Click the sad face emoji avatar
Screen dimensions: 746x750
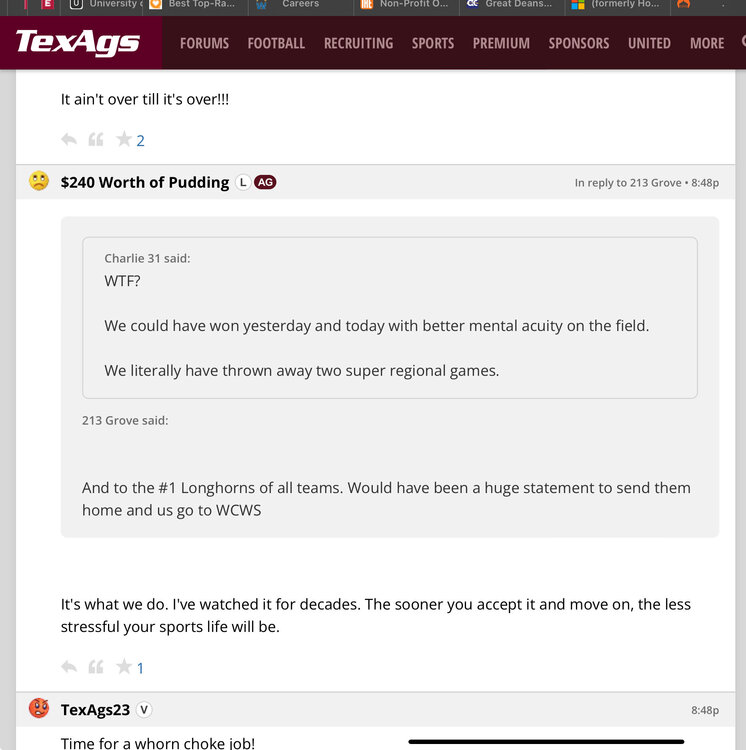[39, 182]
